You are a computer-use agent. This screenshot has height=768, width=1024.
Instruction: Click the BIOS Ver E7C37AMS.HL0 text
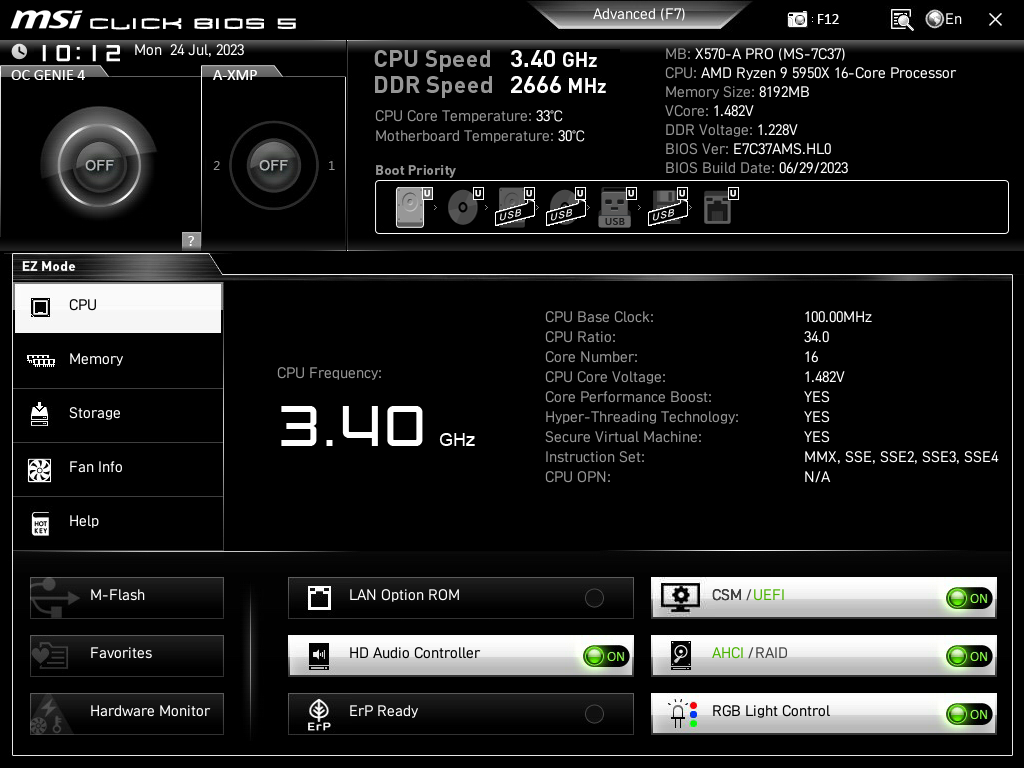[x=748, y=149]
